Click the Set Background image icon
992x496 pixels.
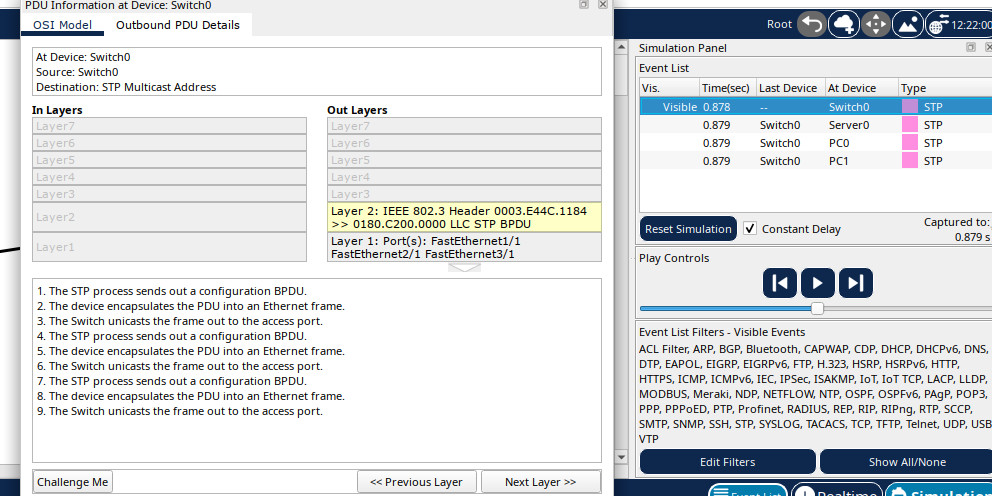(x=908, y=24)
